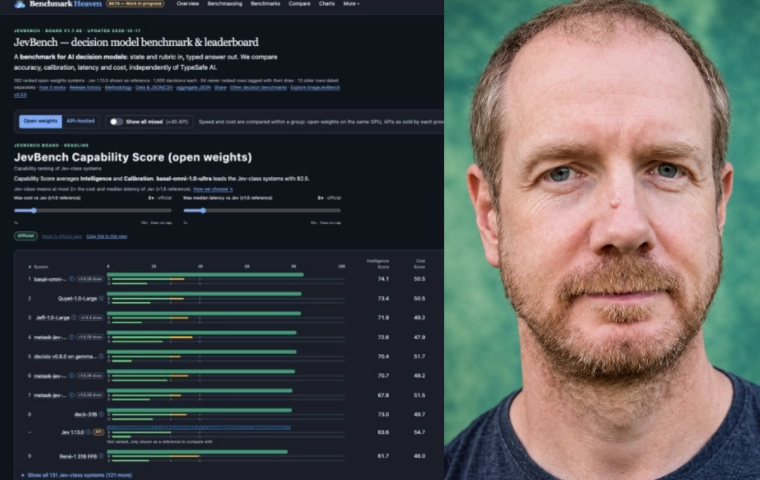
Task: Open info icon beside decisio v0.8.0 on gemma
Action: pos(101,356)
